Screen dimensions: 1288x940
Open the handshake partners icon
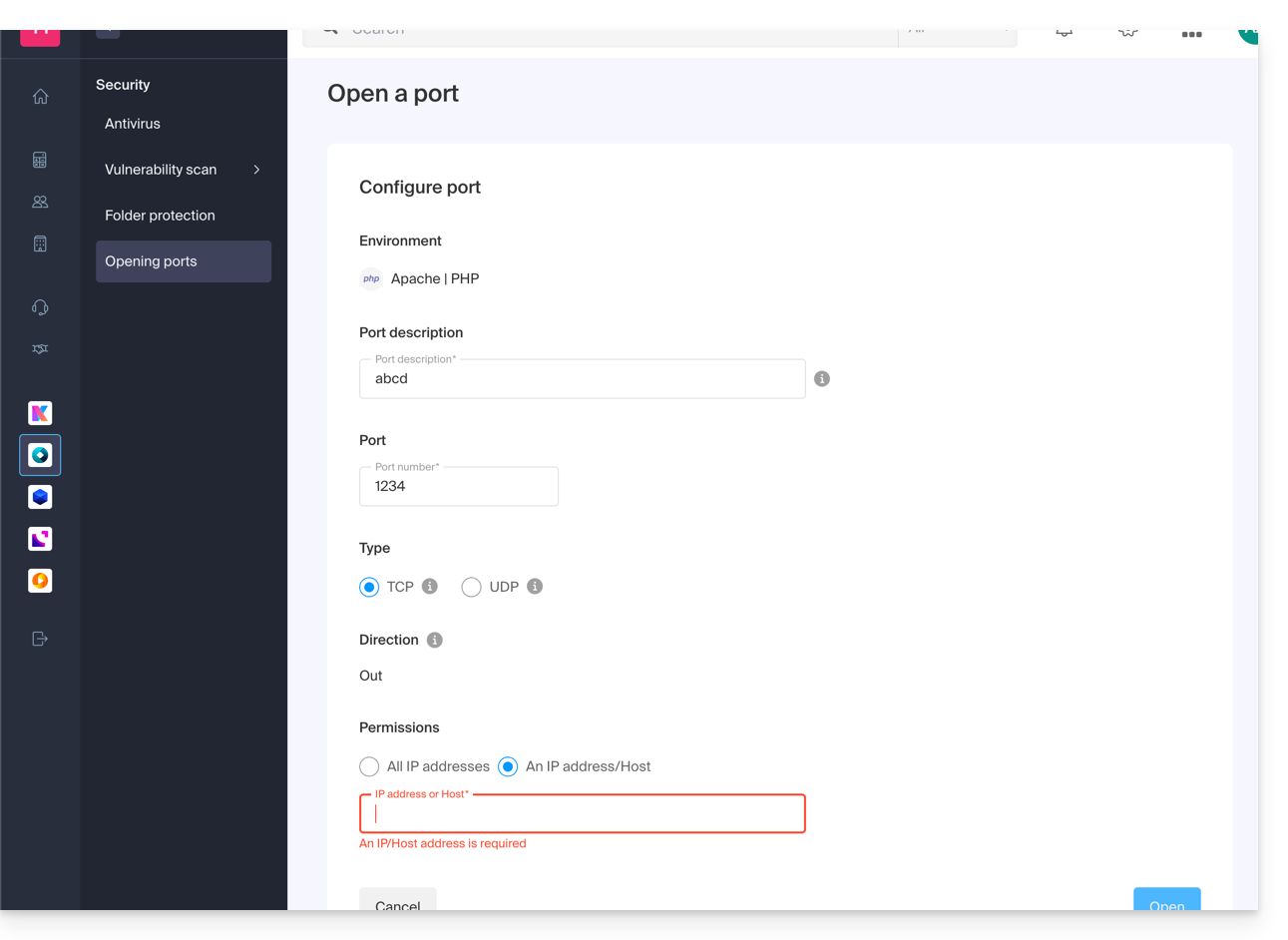pos(40,349)
